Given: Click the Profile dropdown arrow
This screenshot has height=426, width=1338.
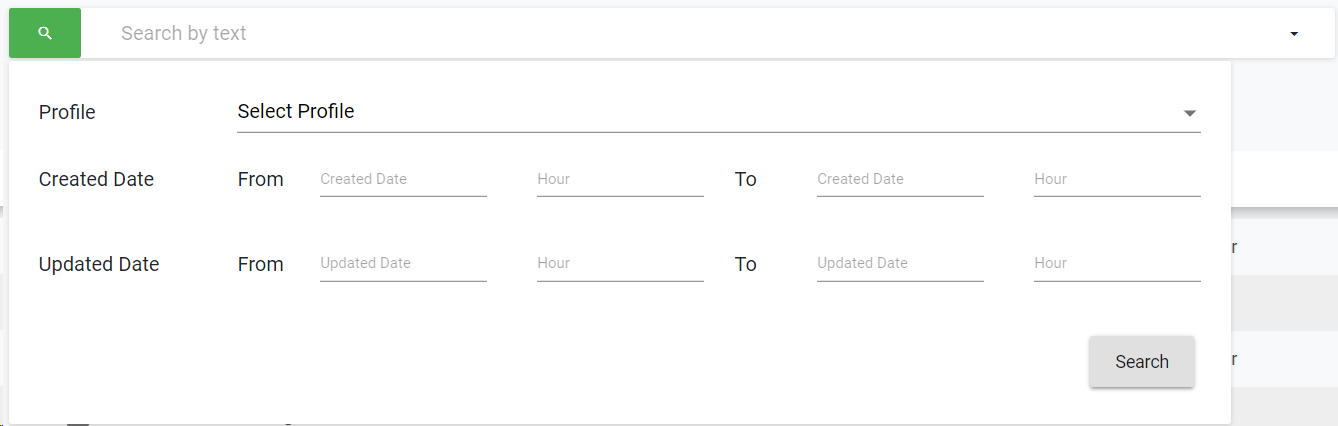Looking at the screenshot, I should [x=1189, y=113].
